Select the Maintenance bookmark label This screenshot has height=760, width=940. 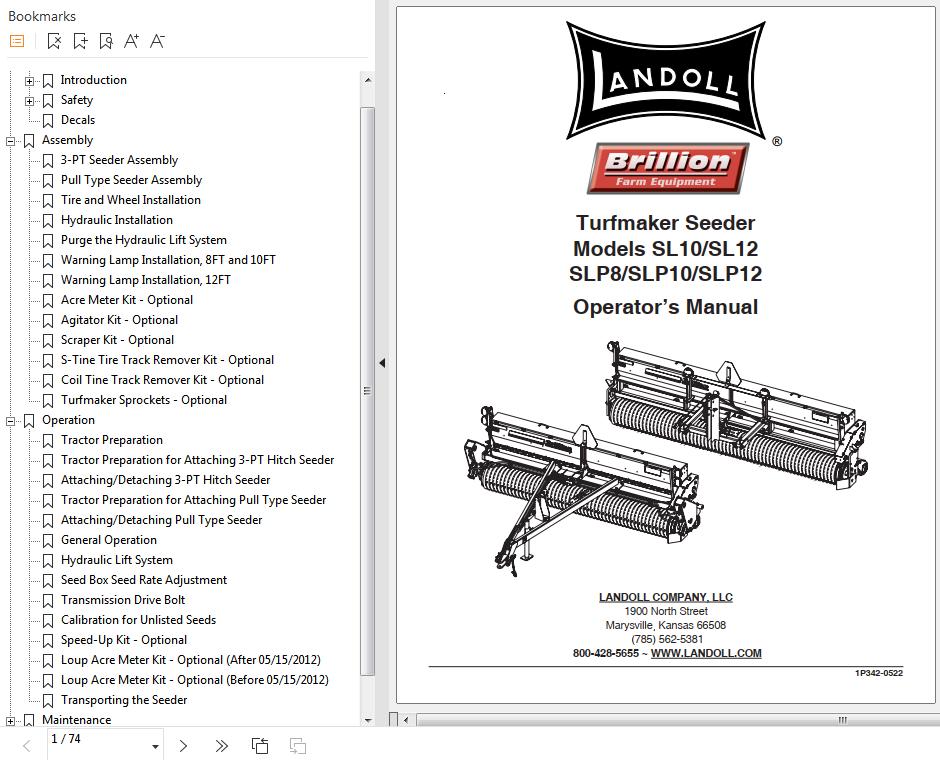pos(77,720)
